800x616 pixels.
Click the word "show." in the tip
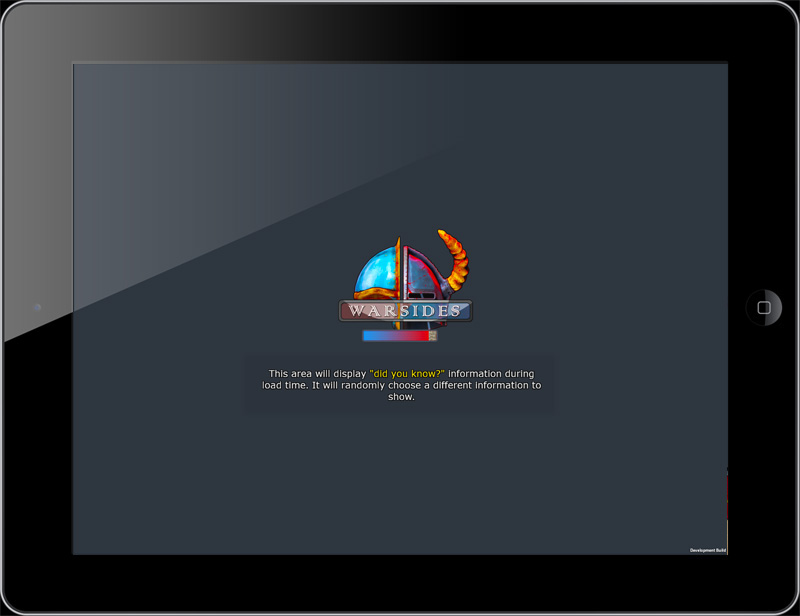pyautogui.click(x=401, y=397)
